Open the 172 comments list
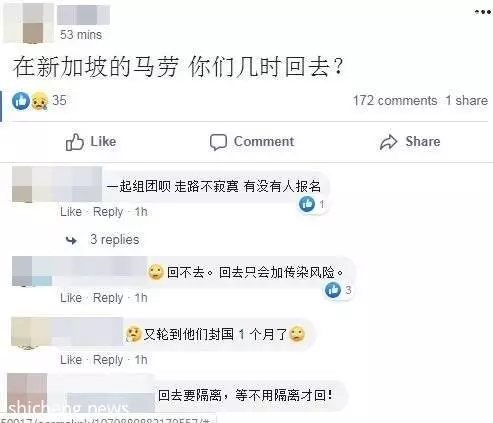493x423 pixels. [395, 101]
